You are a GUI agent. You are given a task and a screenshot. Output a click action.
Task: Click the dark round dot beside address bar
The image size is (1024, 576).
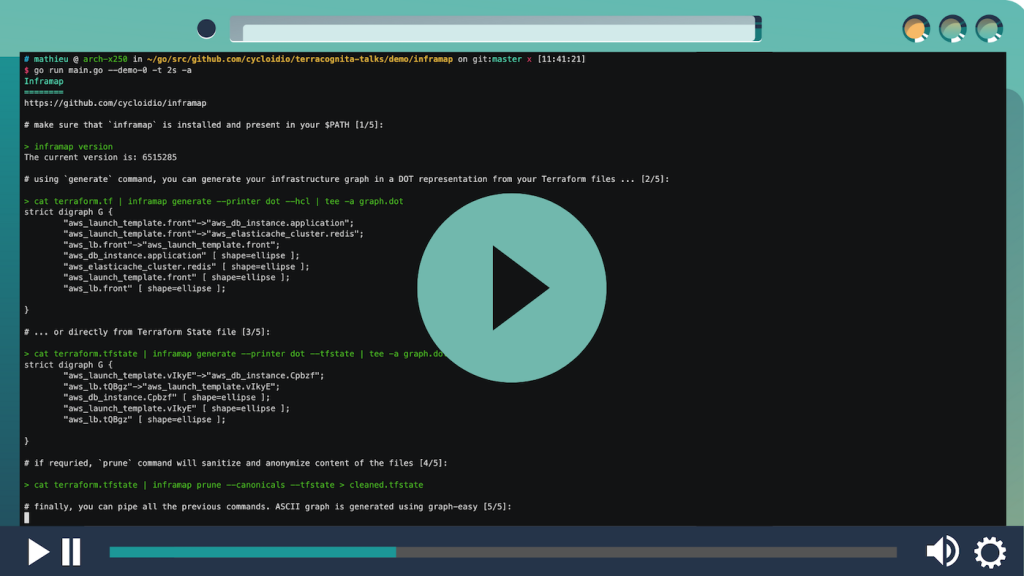206,29
